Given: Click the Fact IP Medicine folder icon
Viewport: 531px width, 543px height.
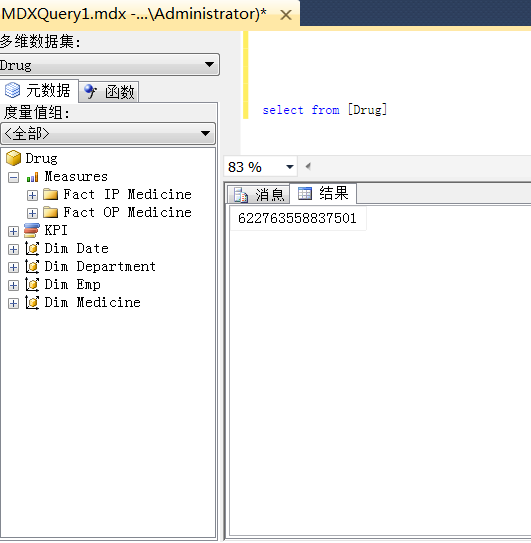Looking at the screenshot, I should coord(51,194).
